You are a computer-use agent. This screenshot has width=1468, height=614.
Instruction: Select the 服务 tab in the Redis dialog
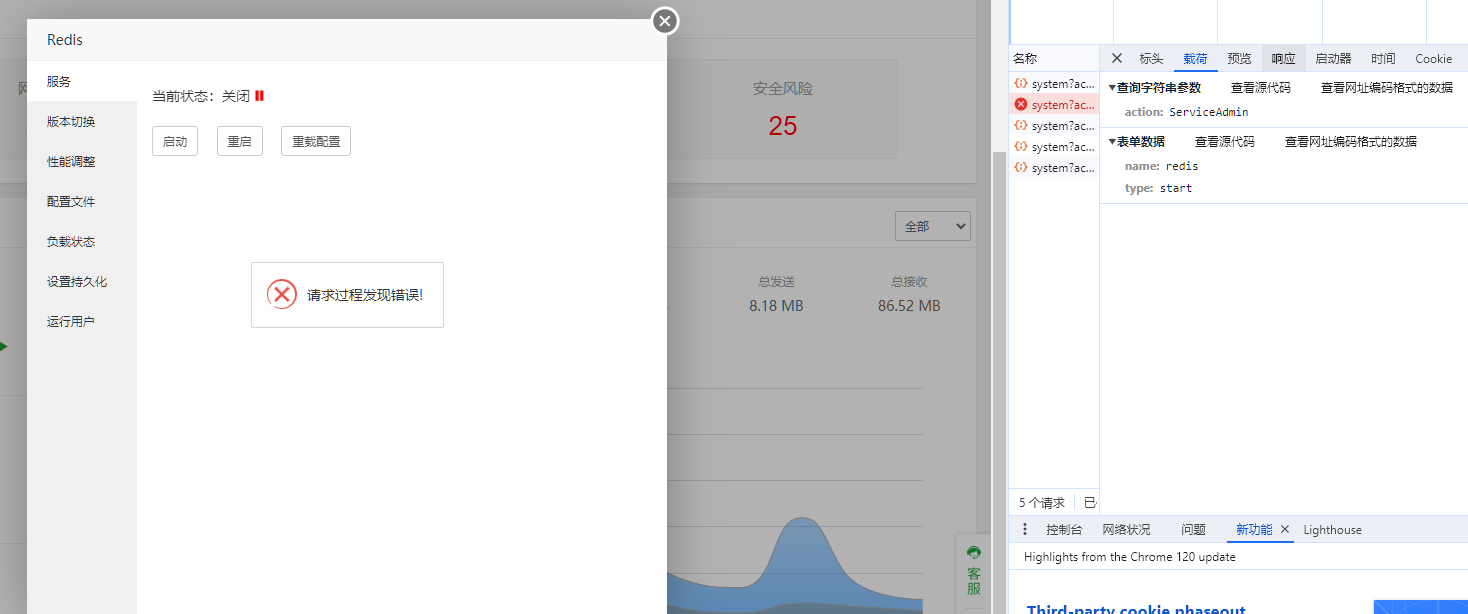(x=82, y=81)
